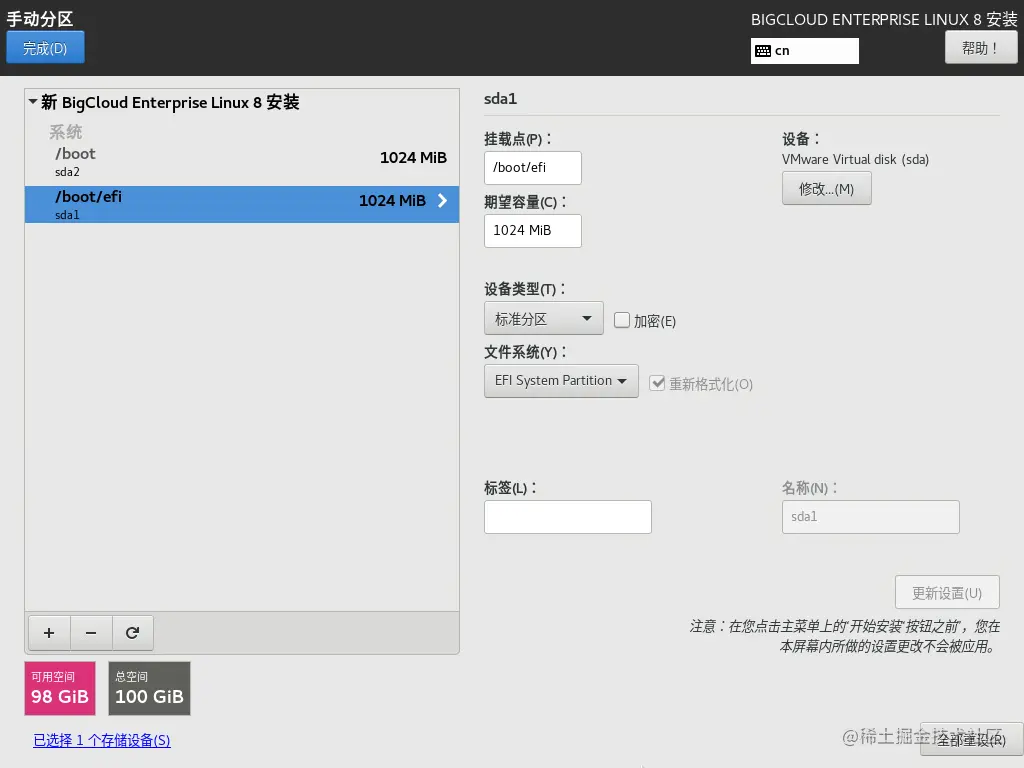
Task: Click the 修改...(M) device modify button
Action: click(x=827, y=189)
